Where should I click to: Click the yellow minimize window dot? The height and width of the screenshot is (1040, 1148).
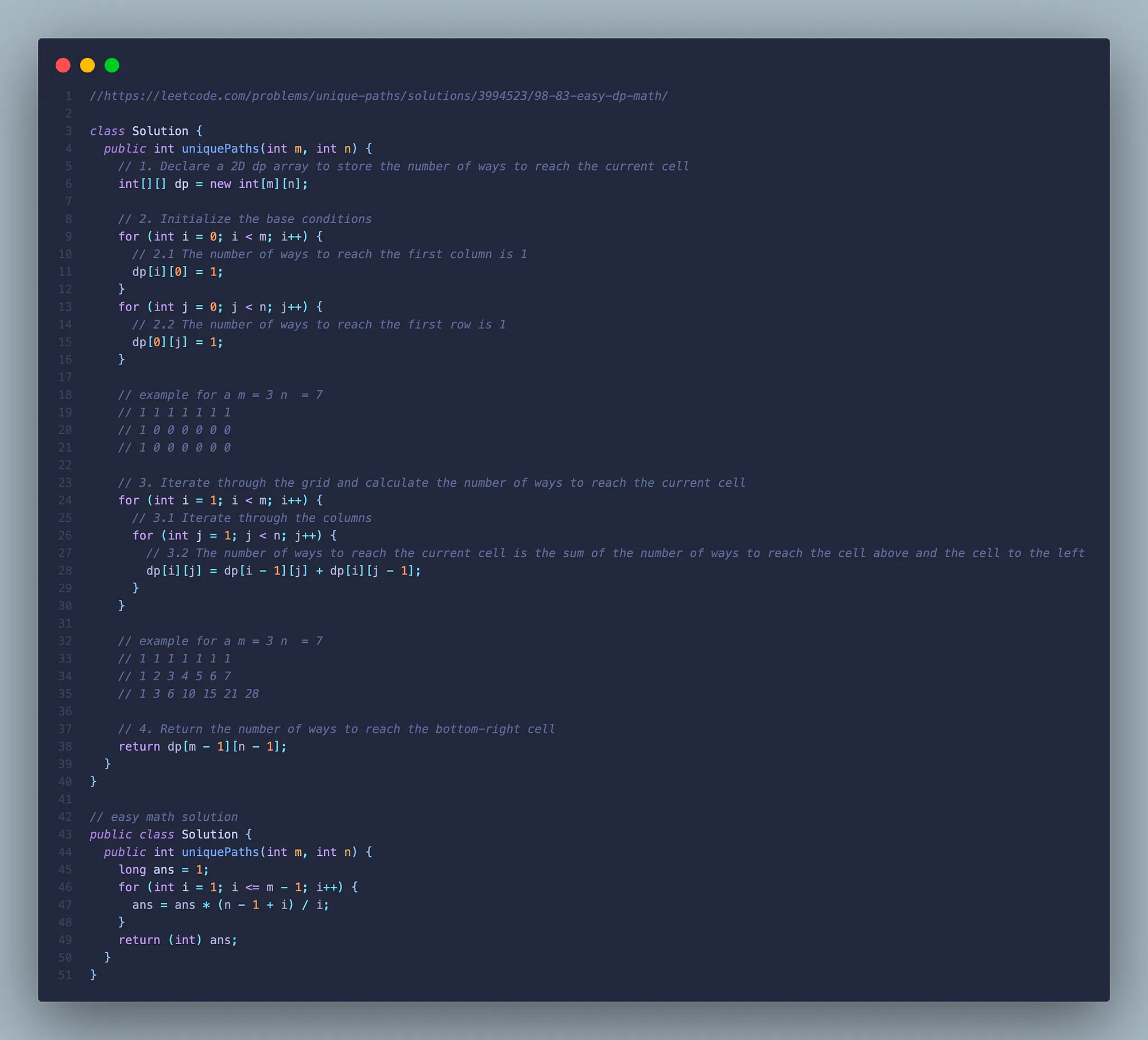click(87, 65)
